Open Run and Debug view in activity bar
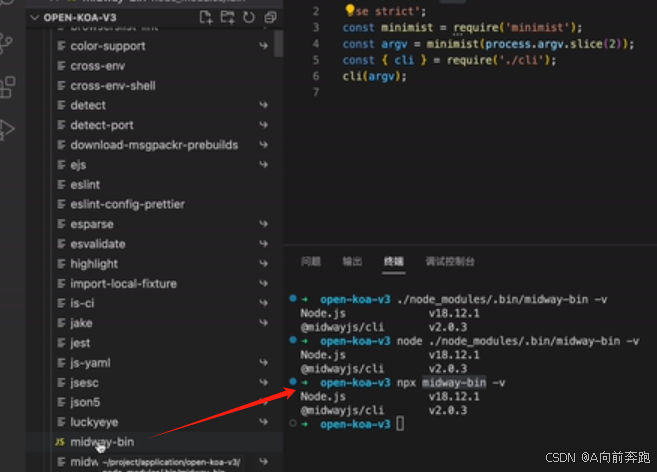This screenshot has height=472, width=657. [7, 129]
